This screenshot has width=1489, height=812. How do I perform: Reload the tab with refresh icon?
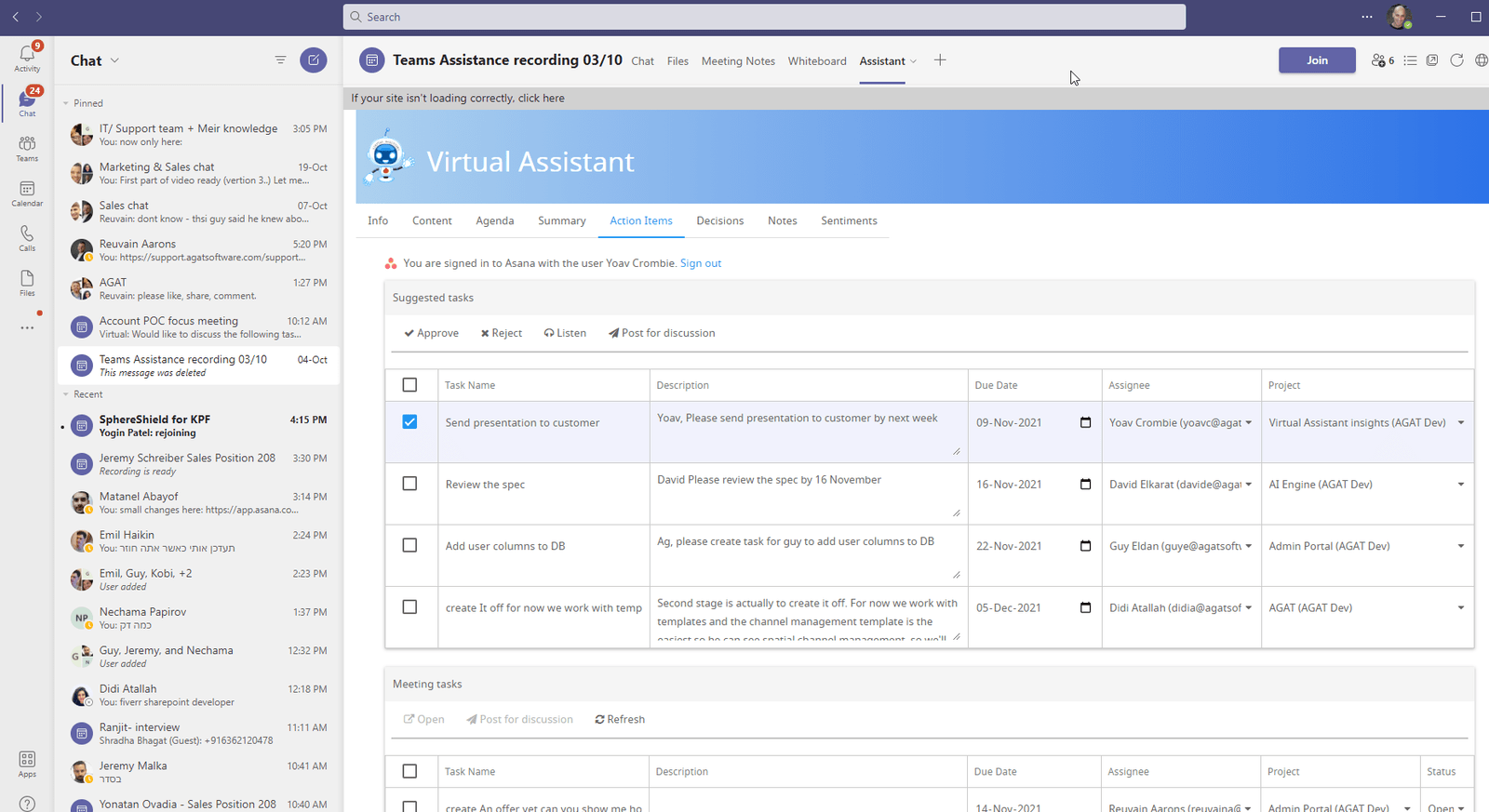coord(1456,60)
